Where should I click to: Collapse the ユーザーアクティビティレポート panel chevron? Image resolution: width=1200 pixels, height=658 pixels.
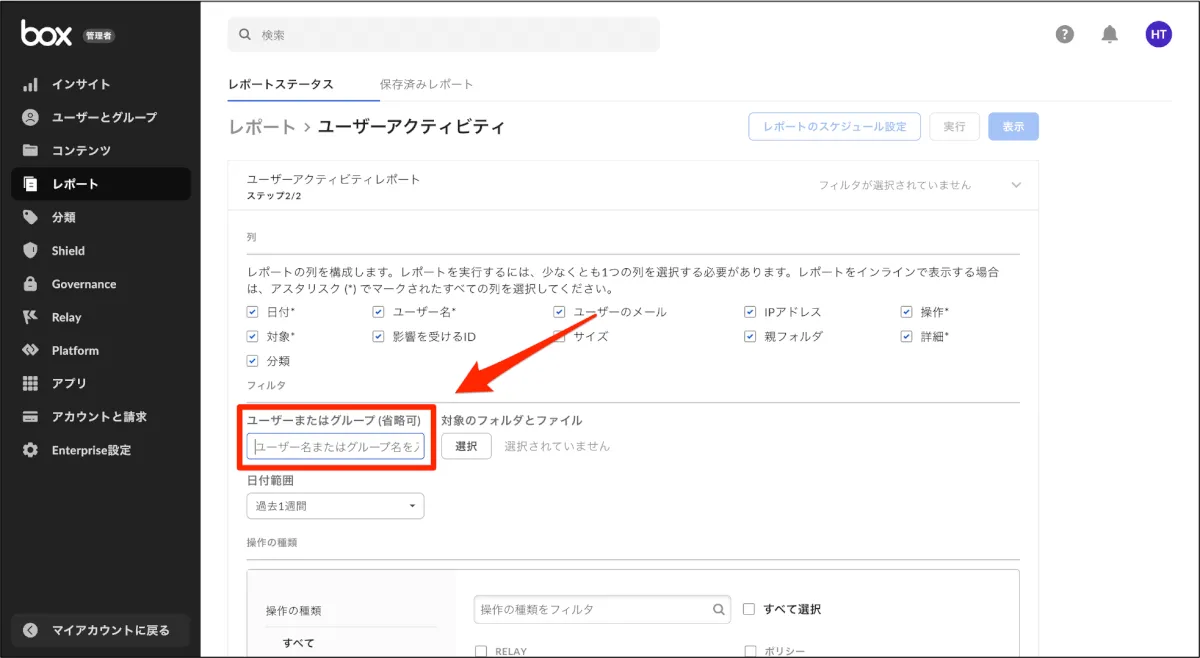point(1016,185)
